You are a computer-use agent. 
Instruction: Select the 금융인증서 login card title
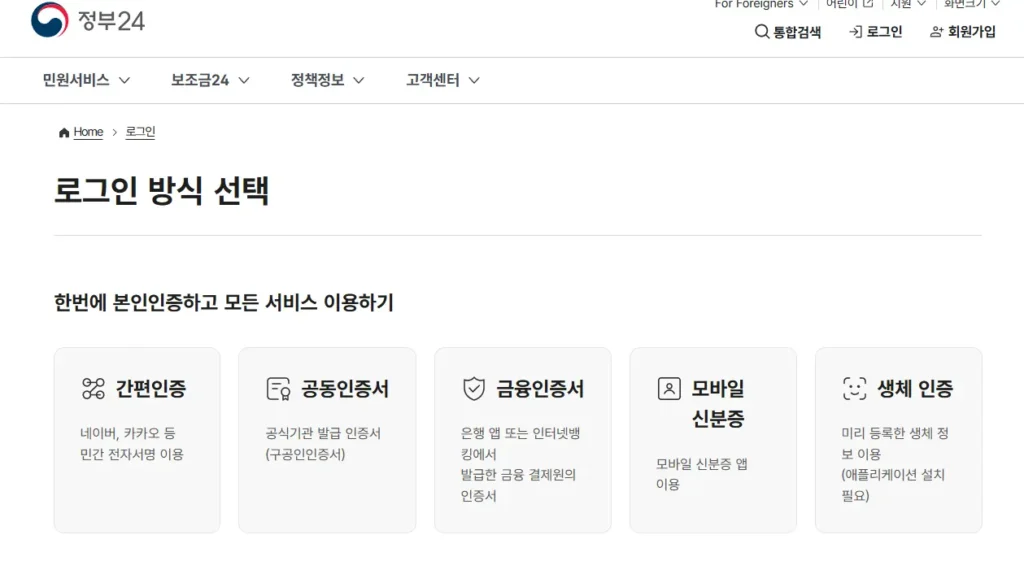coord(540,389)
